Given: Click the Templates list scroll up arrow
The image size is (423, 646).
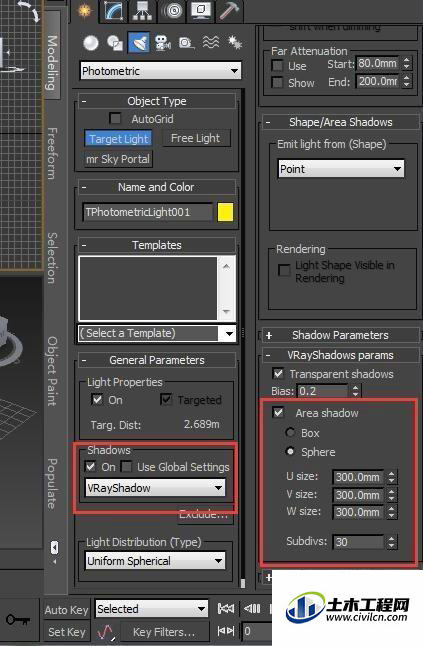Looking at the screenshot, I should point(226,267).
